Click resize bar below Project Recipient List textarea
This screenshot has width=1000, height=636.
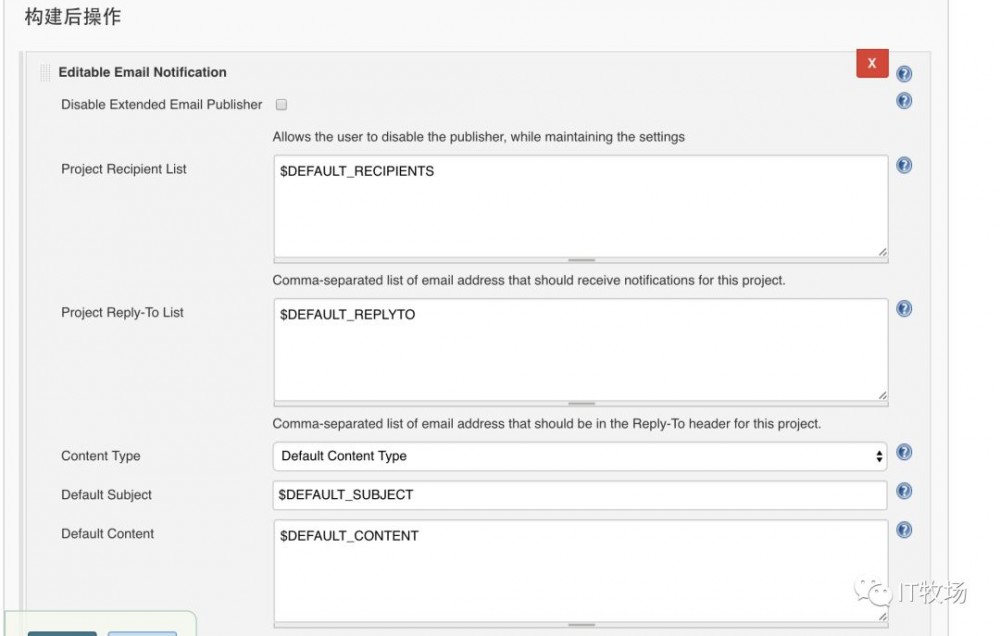(581, 260)
